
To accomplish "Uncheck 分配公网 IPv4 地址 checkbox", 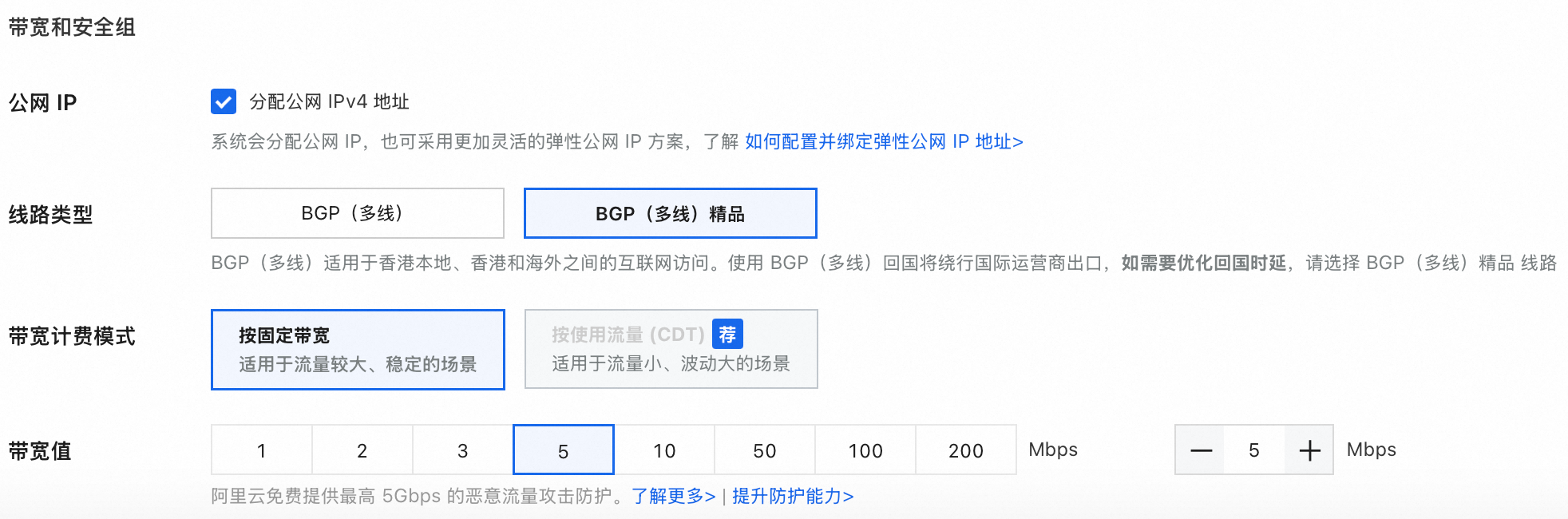I will 224,102.
